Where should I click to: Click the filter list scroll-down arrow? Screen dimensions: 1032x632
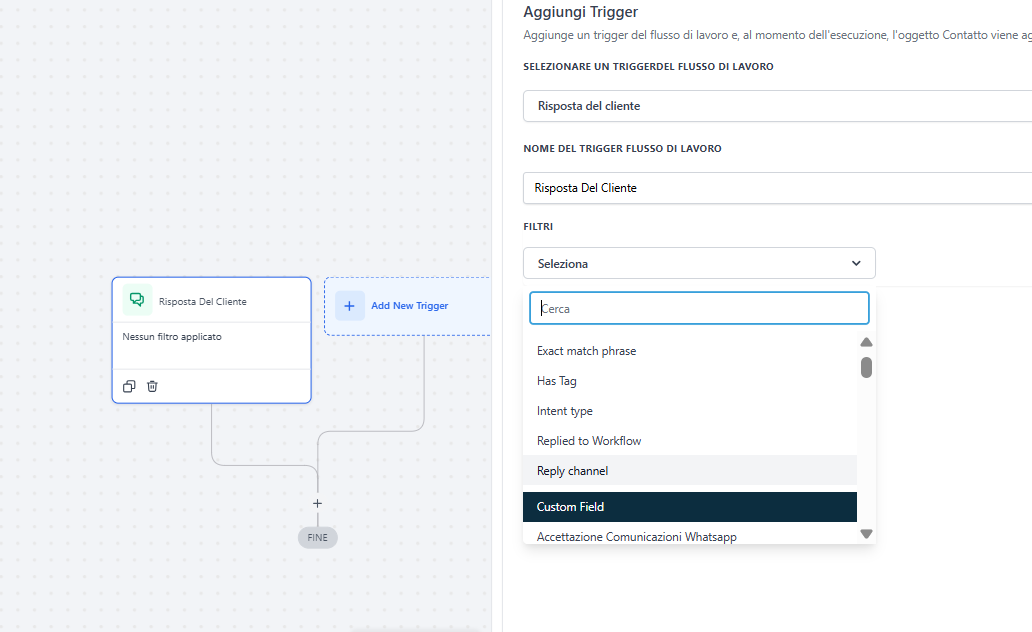[866, 534]
